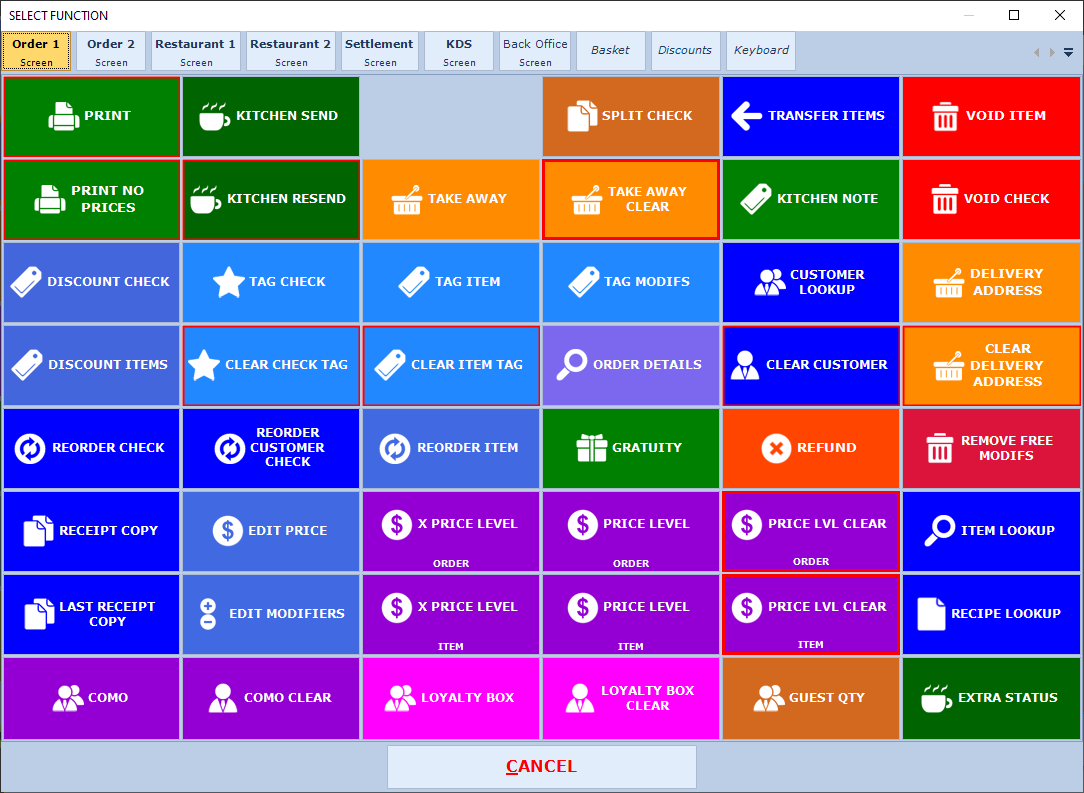Click the printer icon on PRINT

coord(63,116)
